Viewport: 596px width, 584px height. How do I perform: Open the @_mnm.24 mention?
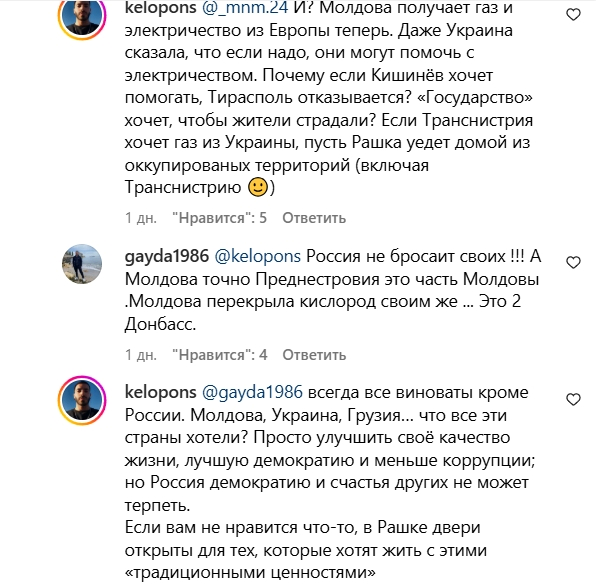[245, 8]
